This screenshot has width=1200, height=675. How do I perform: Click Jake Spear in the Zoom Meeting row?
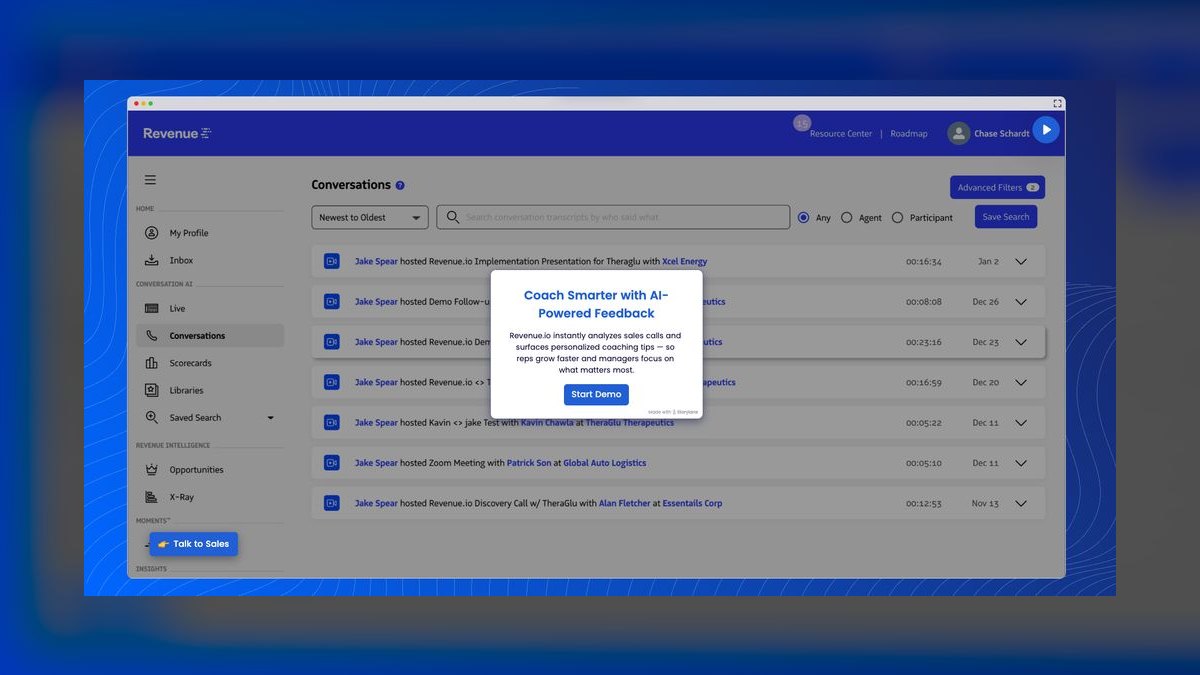click(x=376, y=463)
